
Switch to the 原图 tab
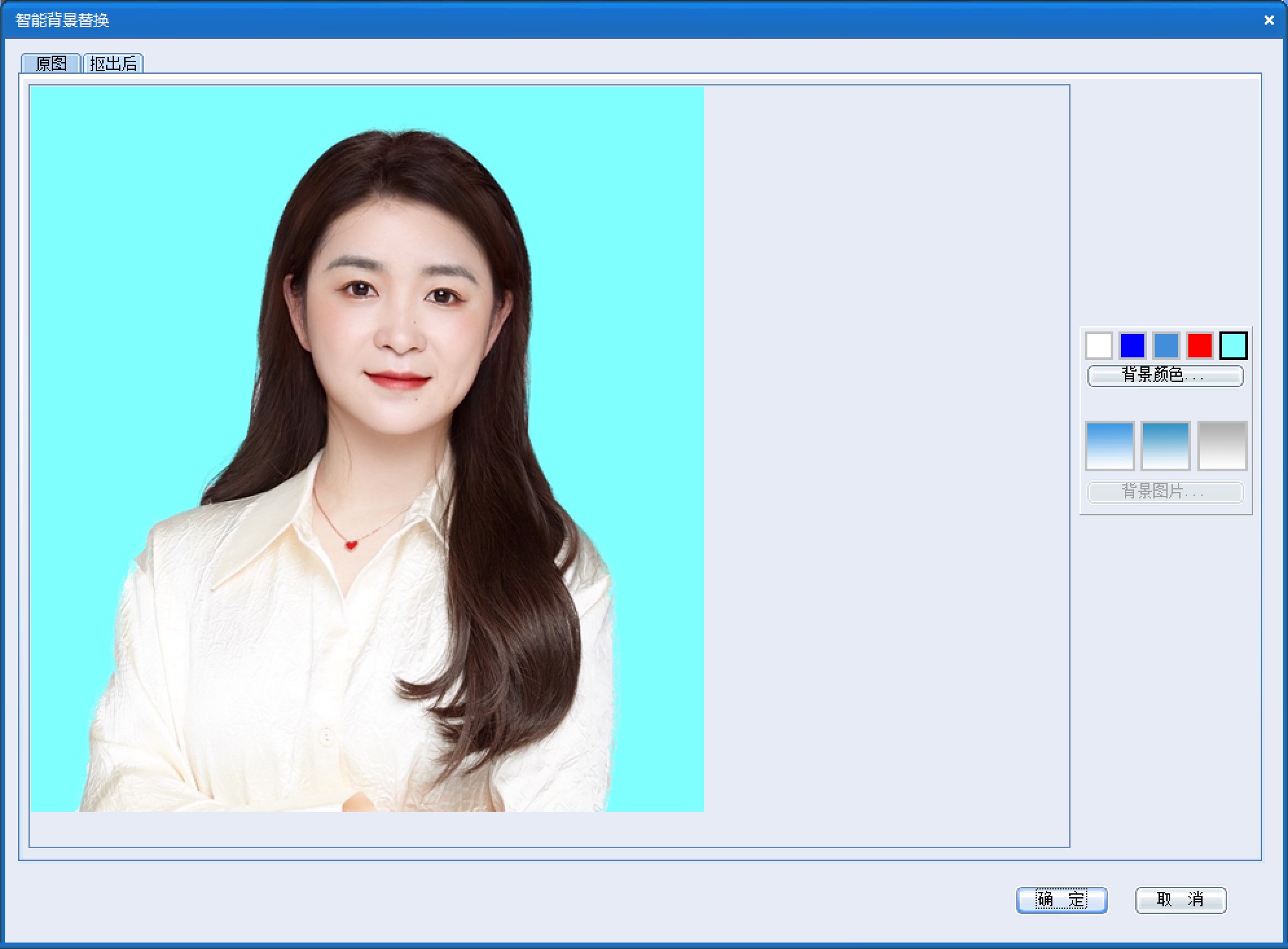(x=50, y=63)
